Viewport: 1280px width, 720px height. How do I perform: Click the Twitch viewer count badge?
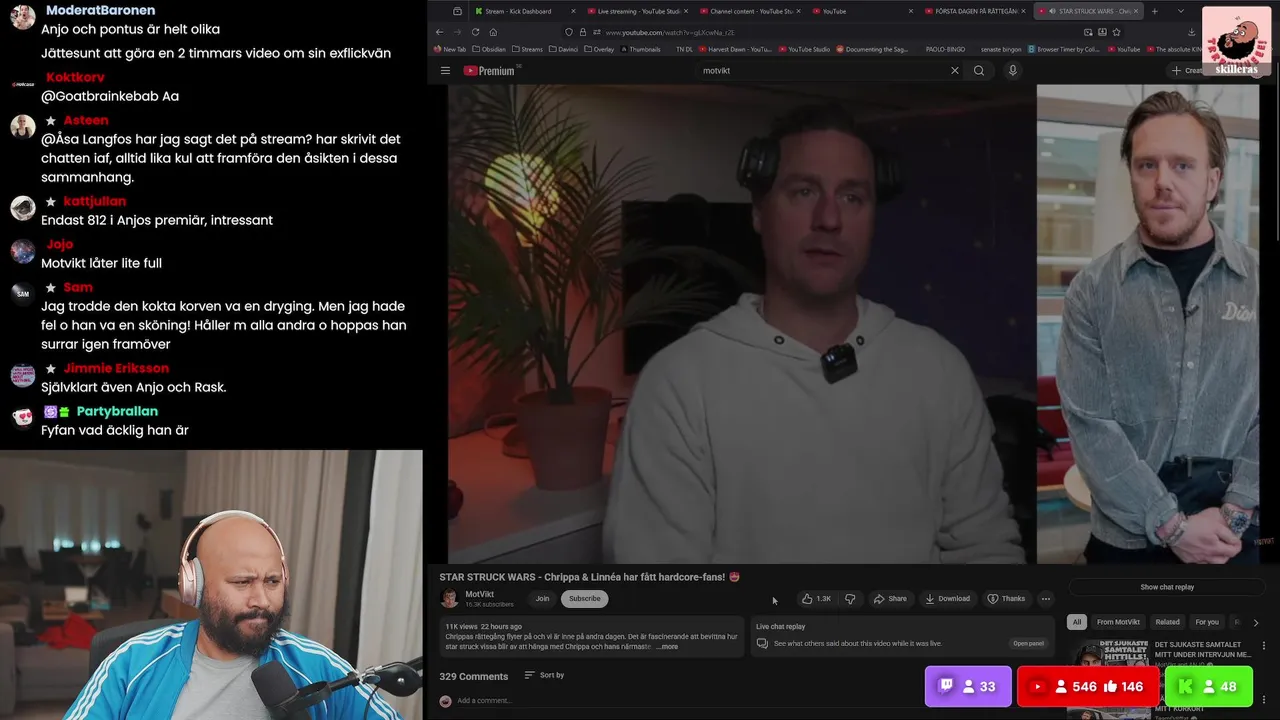pyautogui.click(x=968, y=687)
